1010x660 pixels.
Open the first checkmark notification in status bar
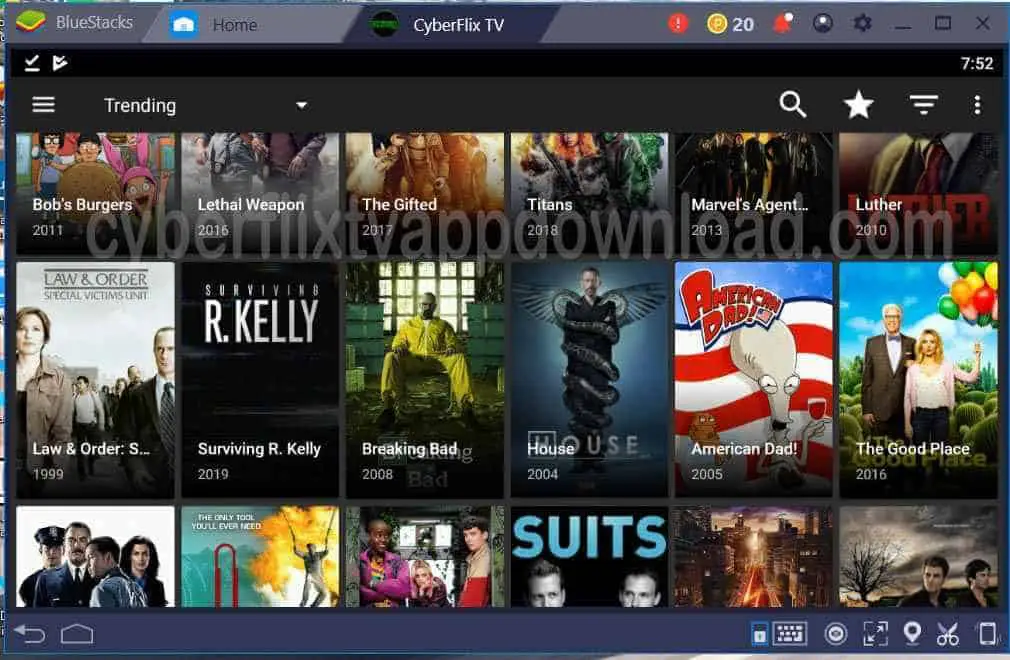coord(32,62)
